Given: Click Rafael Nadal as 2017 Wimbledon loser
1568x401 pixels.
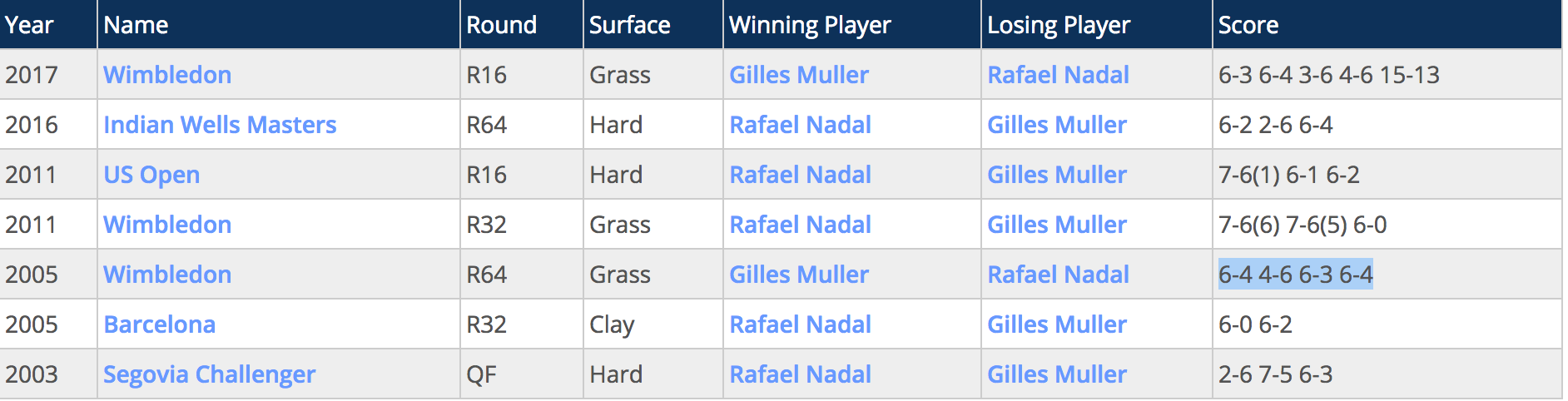Looking at the screenshot, I should [x=1058, y=75].
